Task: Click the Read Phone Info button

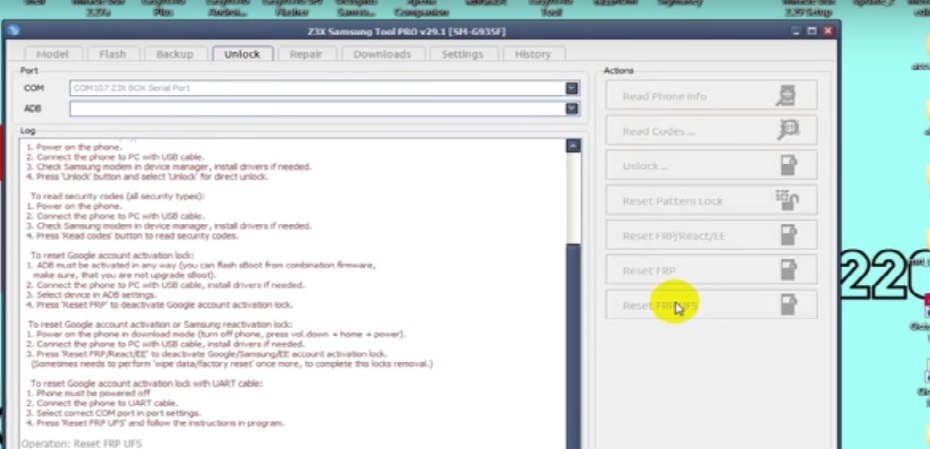Action: (711, 96)
